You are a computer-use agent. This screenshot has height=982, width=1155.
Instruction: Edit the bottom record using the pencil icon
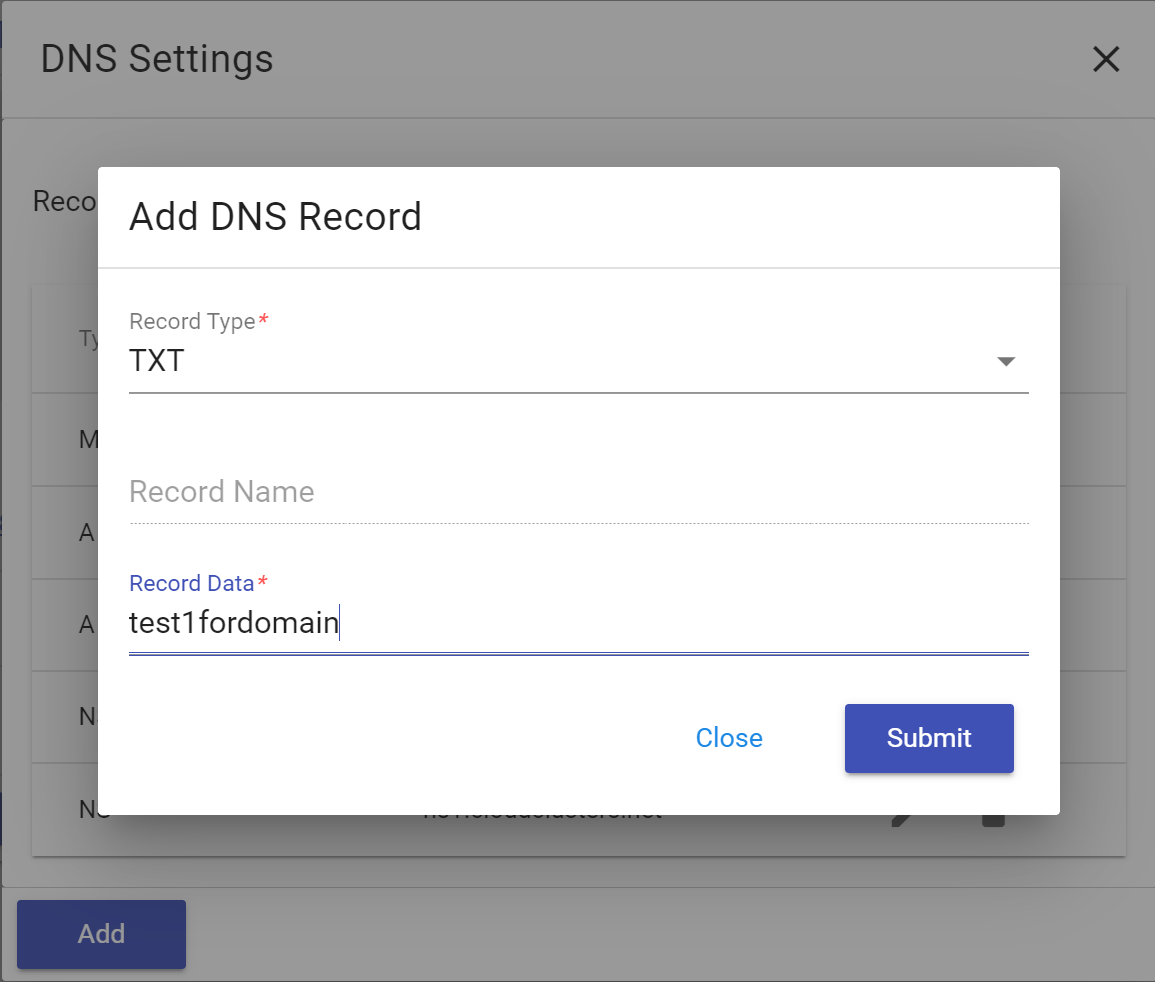901,820
